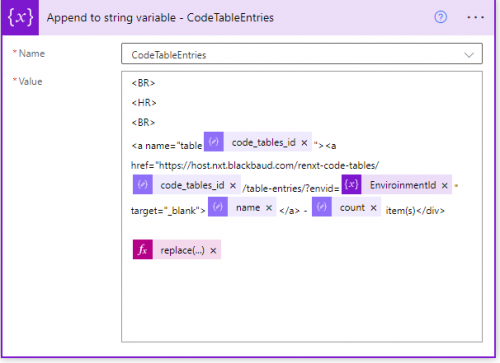Select the name token label
Screen dimensions: 500x363
click(248, 208)
